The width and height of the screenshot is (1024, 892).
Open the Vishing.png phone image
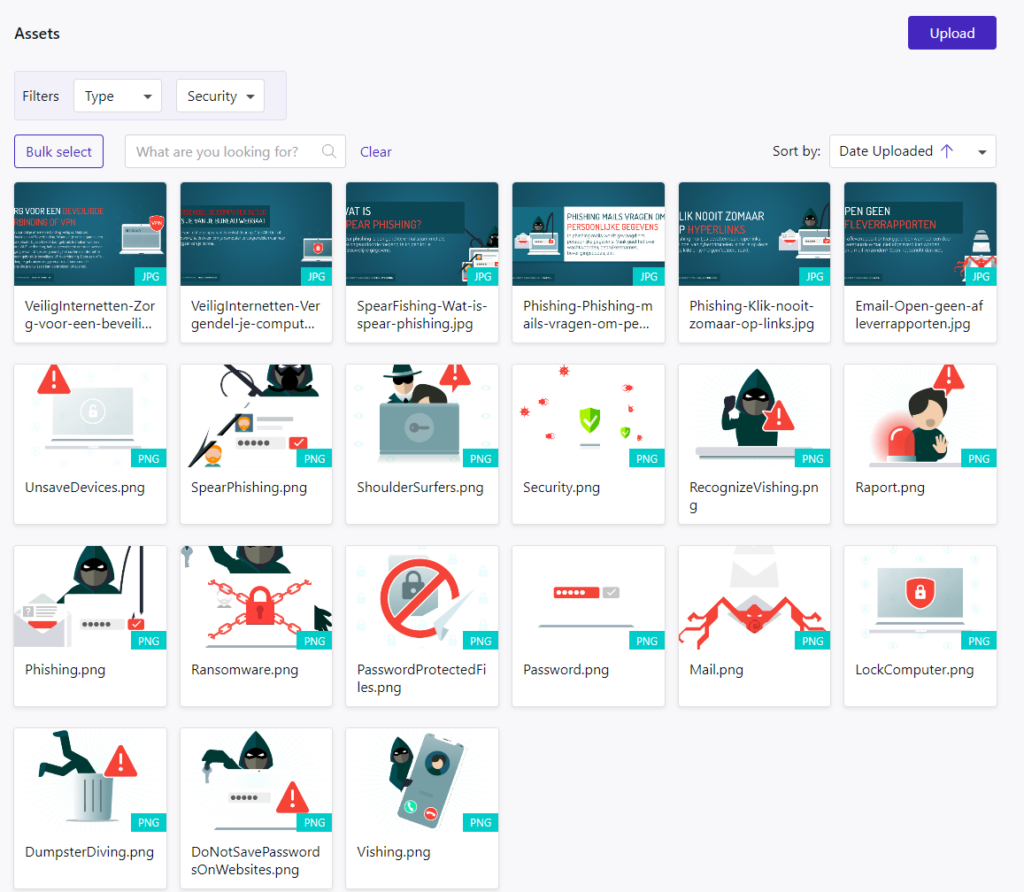[x=422, y=780]
